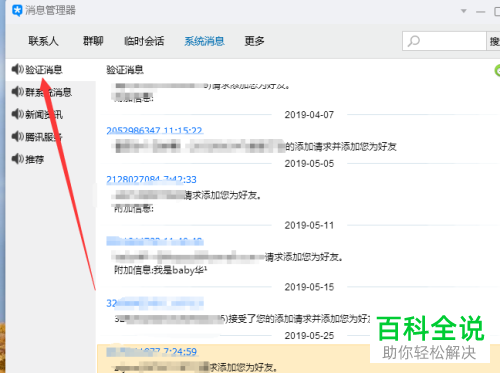Viewport: 500px width, 373px height.
Task: Click speaker icon beside 群系统消息
Action: 18,92
